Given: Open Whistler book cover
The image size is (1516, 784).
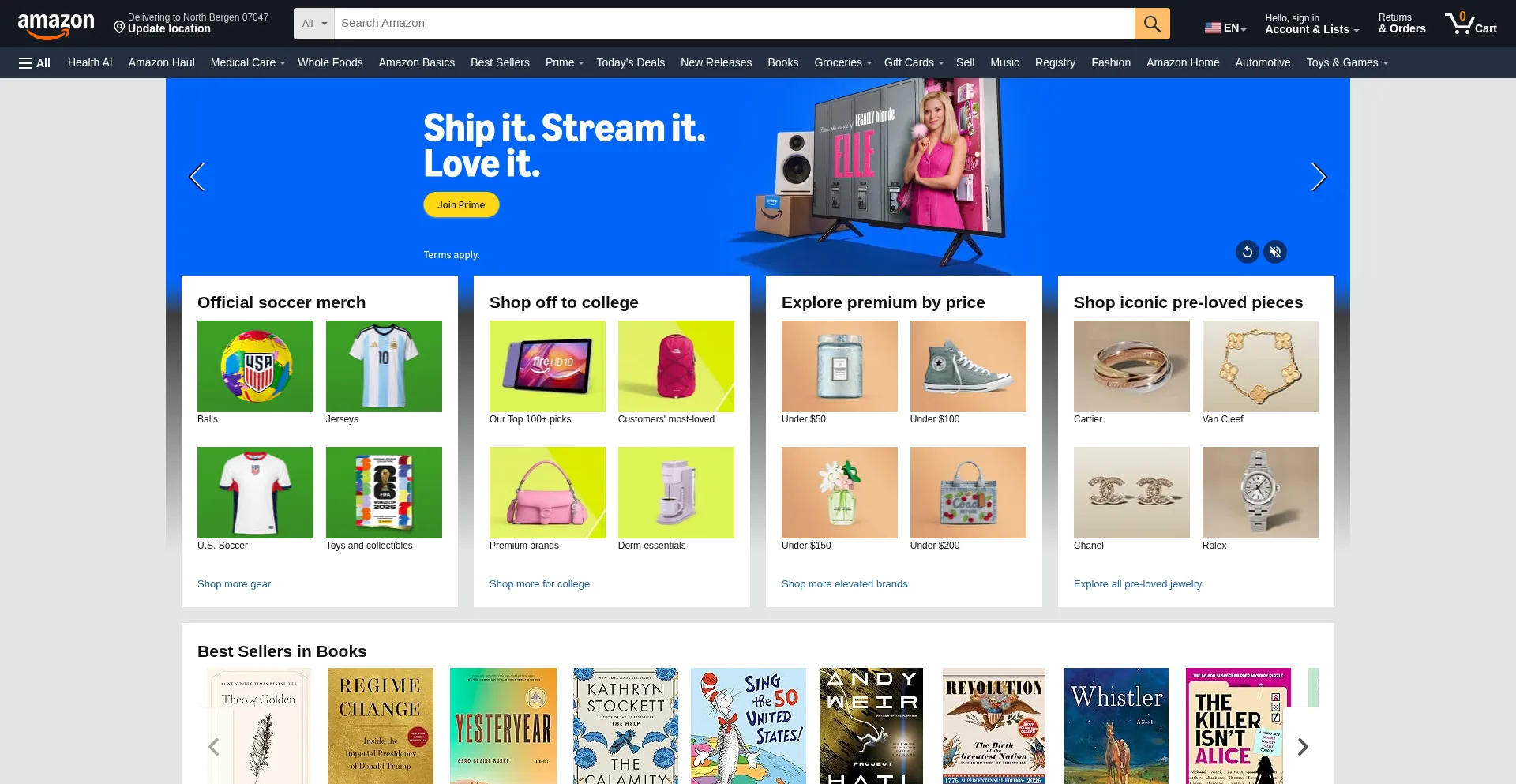Looking at the screenshot, I should pyautogui.click(x=1116, y=726).
